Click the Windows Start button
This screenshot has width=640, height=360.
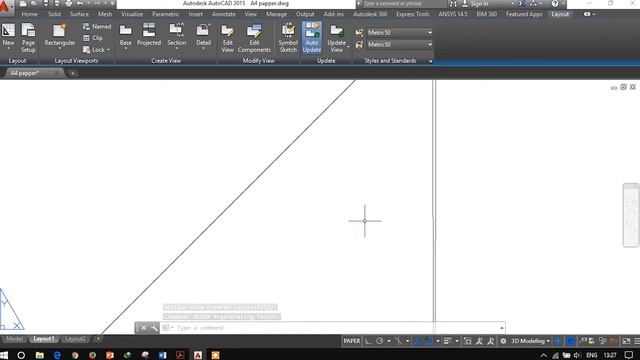(4, 355)
